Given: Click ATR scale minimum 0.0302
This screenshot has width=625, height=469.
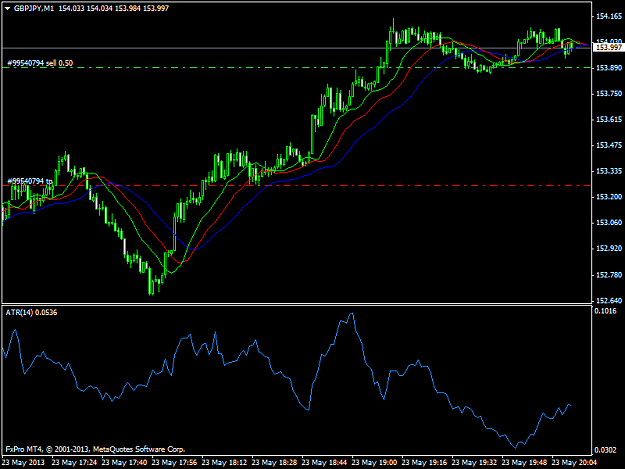Looking at the screenshot, I should click(x=605, y=450).
